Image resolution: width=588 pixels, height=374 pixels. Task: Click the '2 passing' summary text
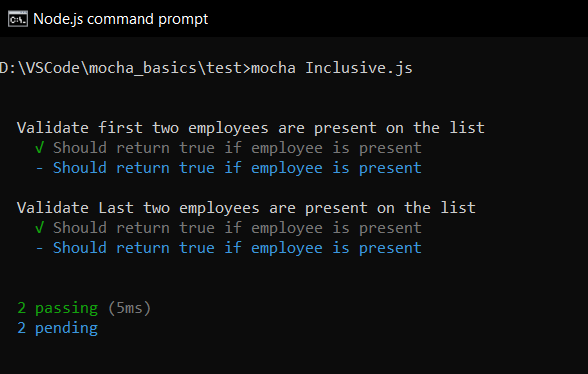pos(58,308)
